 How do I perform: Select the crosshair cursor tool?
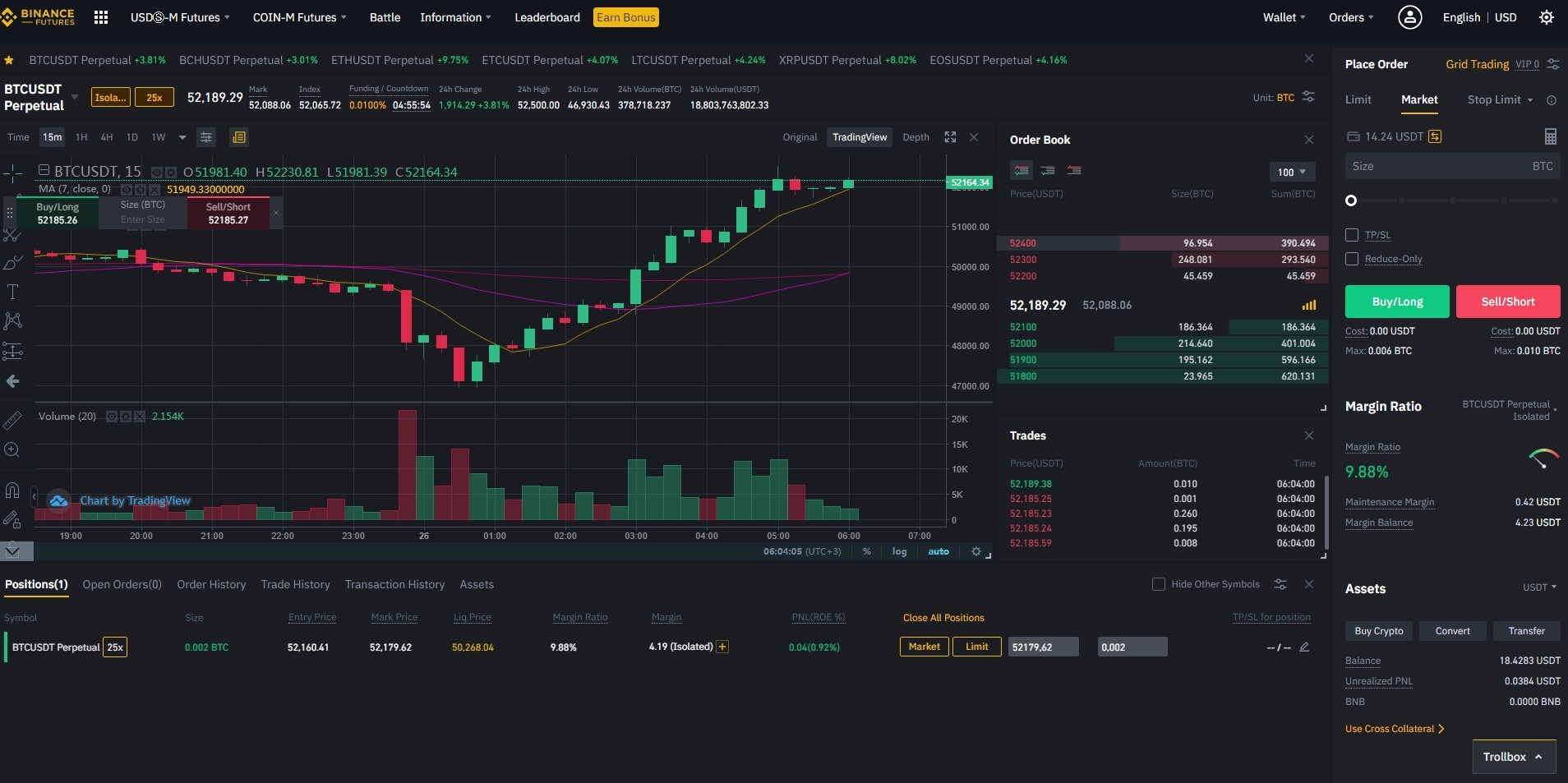click(x=12, y=173)
